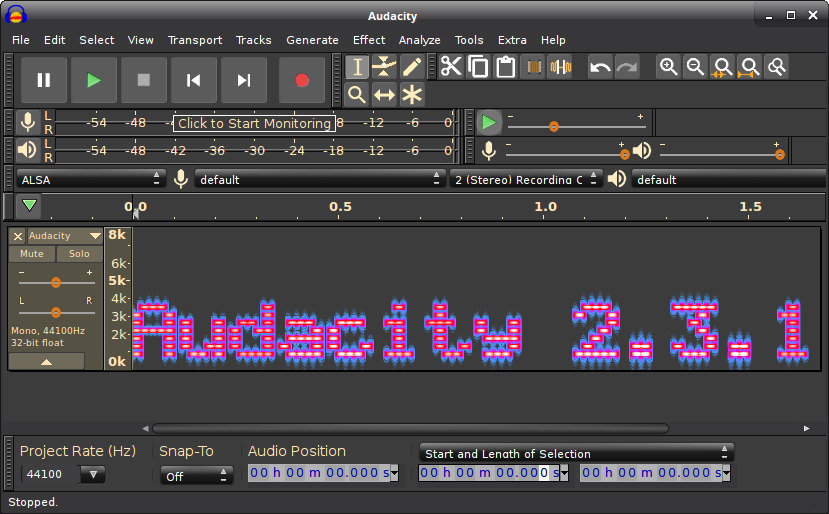Click the Silence audio icon
Image resolution: width=829 pixels, height=514 pixels.
pos(560,67)
